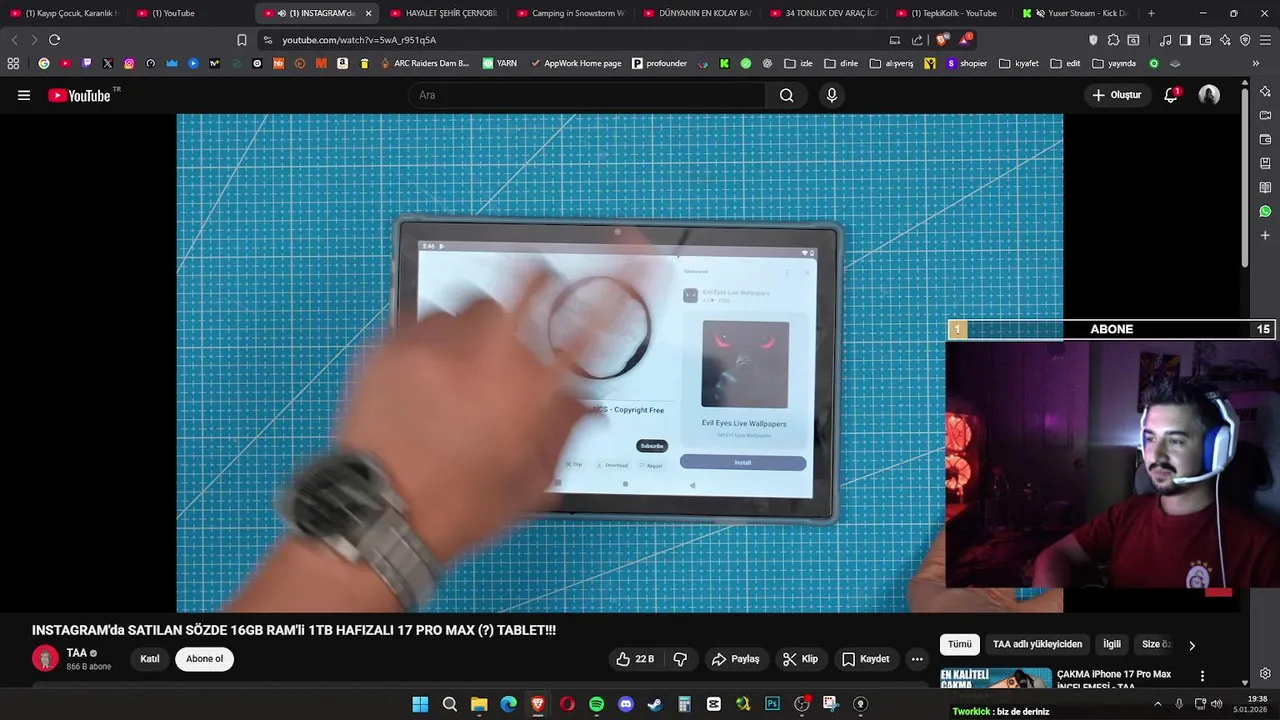Click the Paylaş share button
The image size is (1280, 720).
pos(735,659)
